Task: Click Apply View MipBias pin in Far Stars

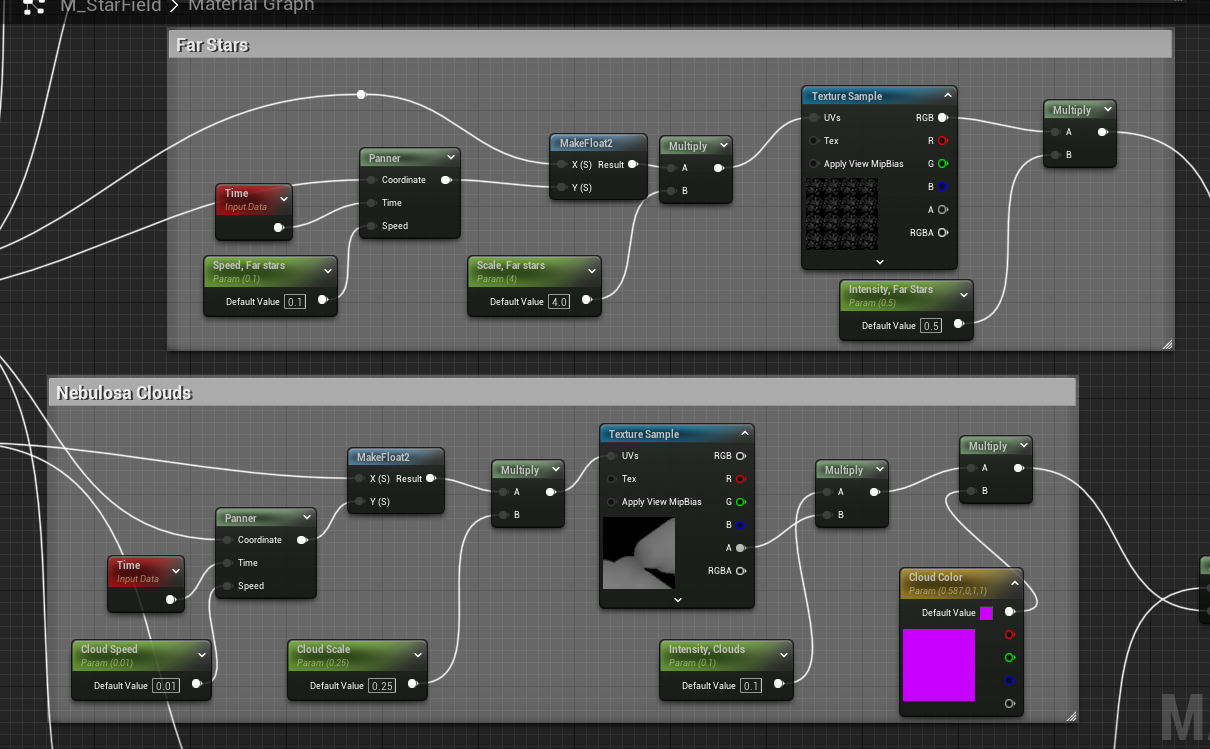Action: click(815, 164)
